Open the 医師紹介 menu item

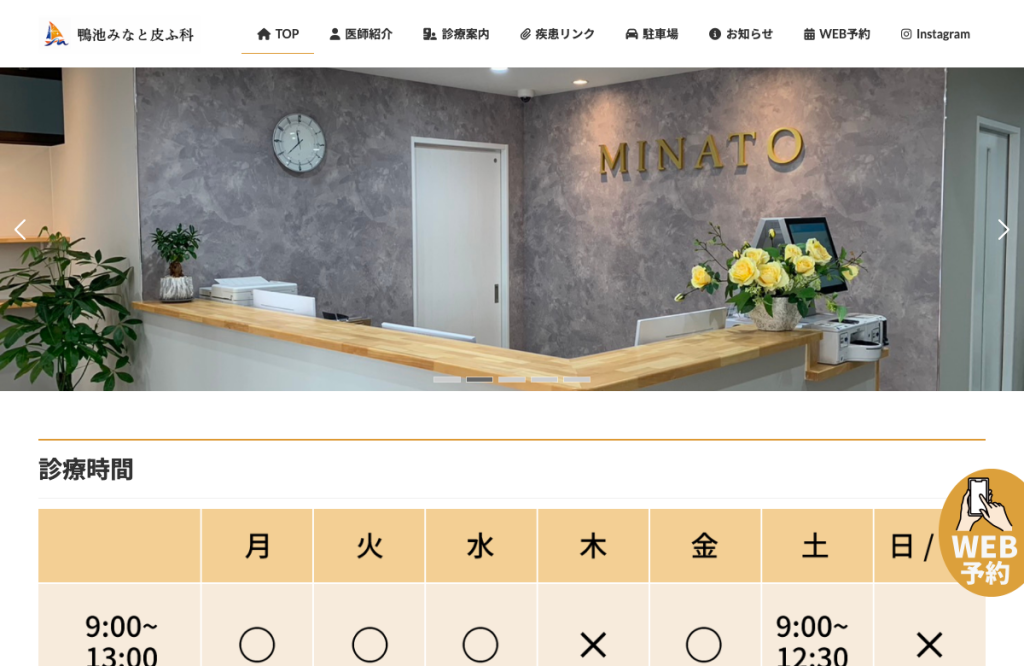point(360,34)
